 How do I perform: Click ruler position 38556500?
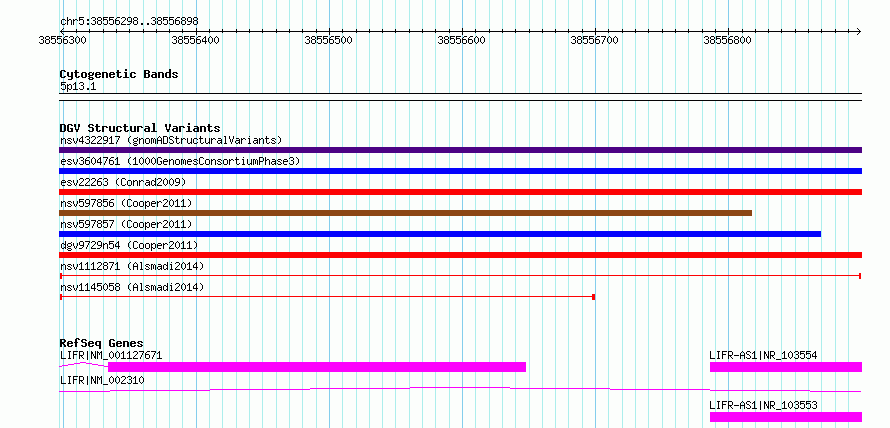(328, 40)
